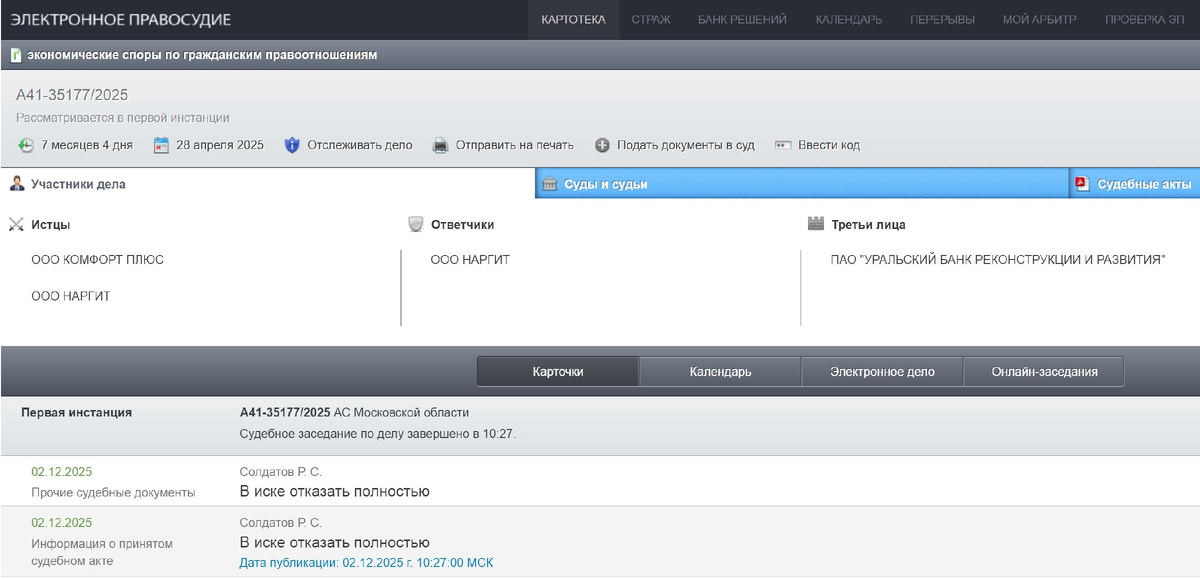Click the 28 апреля 2025 date text
The image size is (1200, 579).
[x=220, y=145]
